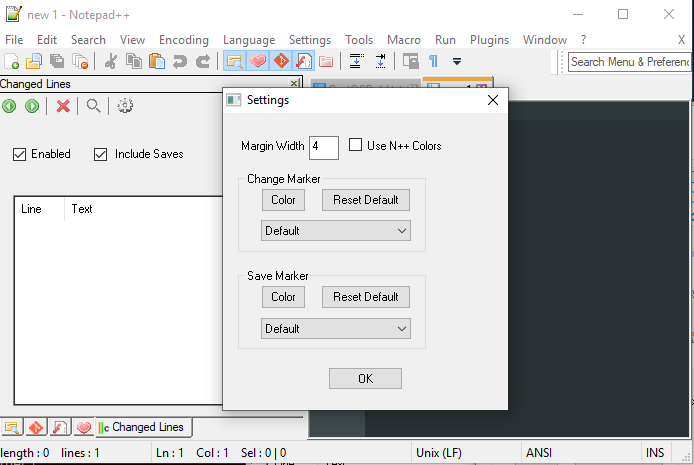
Task: Open the Language menu
Action: tap(249, 40)
